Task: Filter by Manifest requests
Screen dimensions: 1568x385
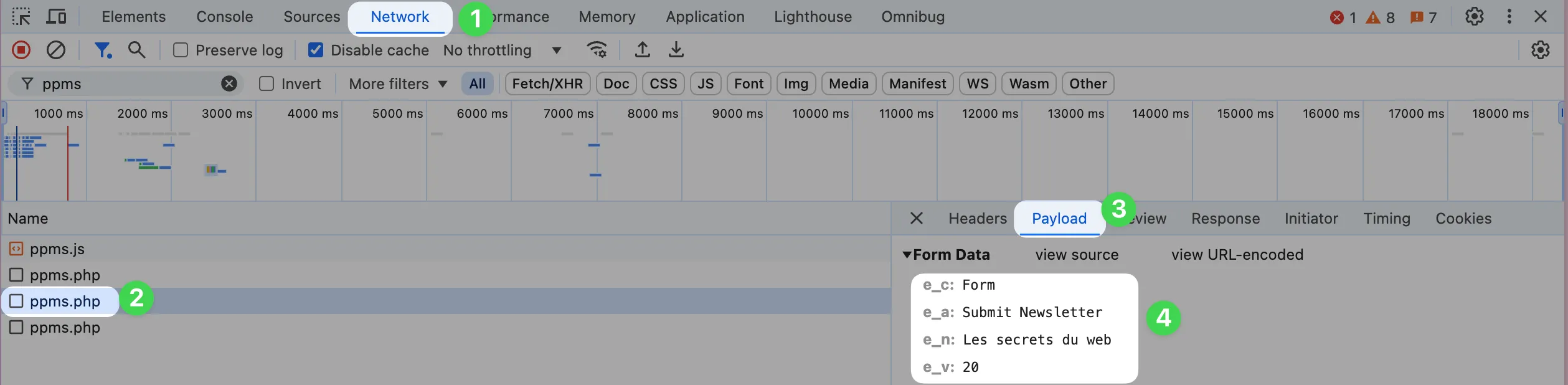Action: 917,83
